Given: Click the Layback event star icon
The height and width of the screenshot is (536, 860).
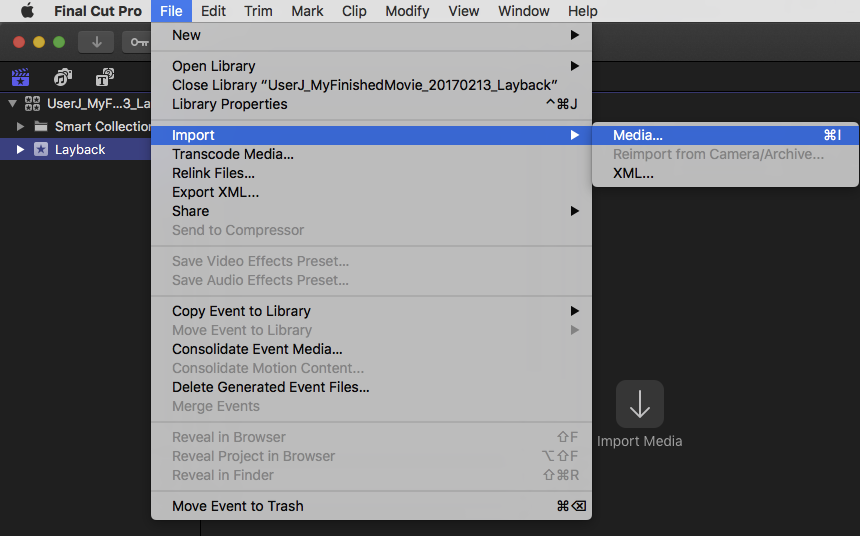Looking at the screenshot, I should [41, 149].
